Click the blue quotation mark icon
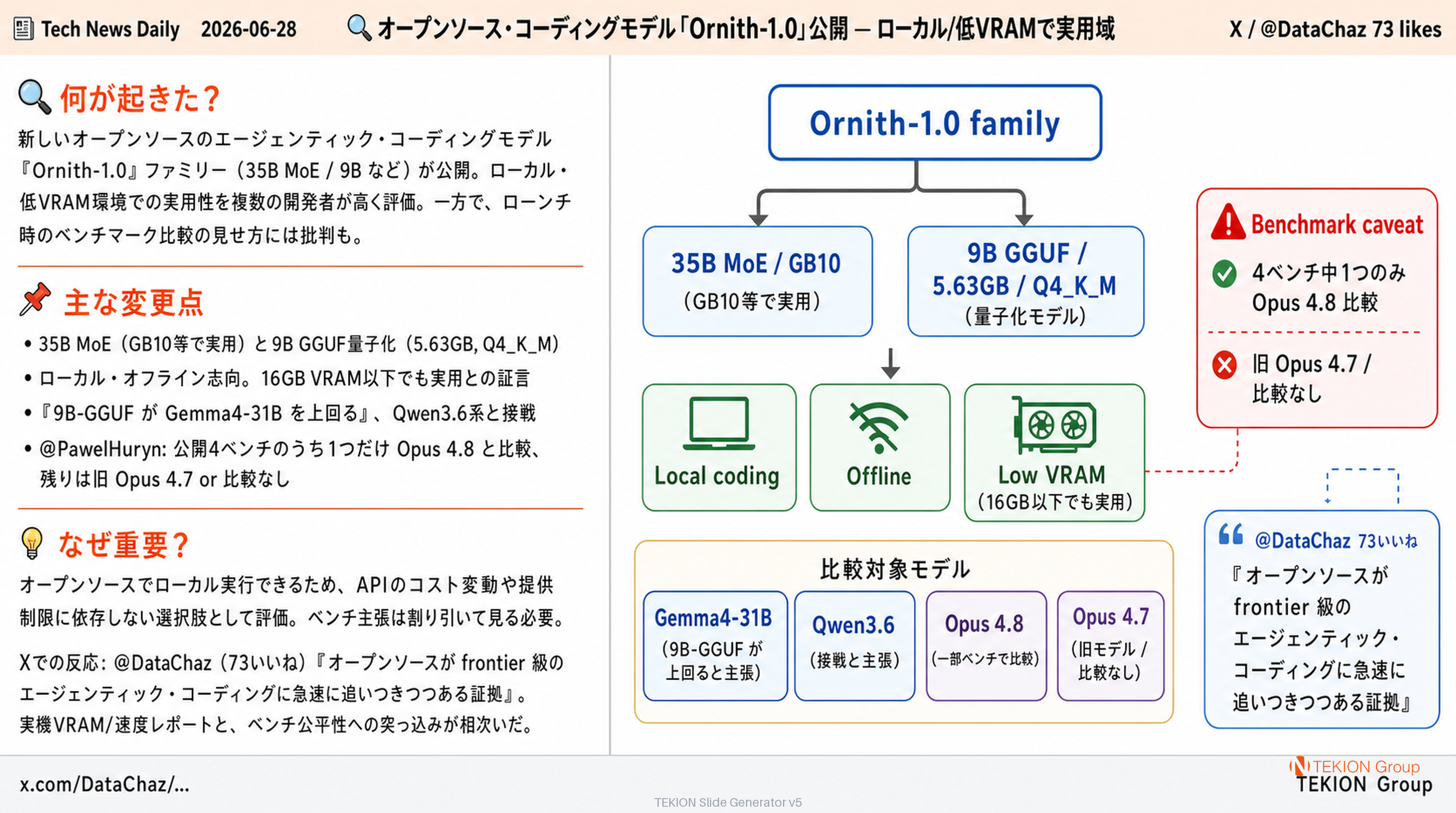 (x=1231, y=534)
